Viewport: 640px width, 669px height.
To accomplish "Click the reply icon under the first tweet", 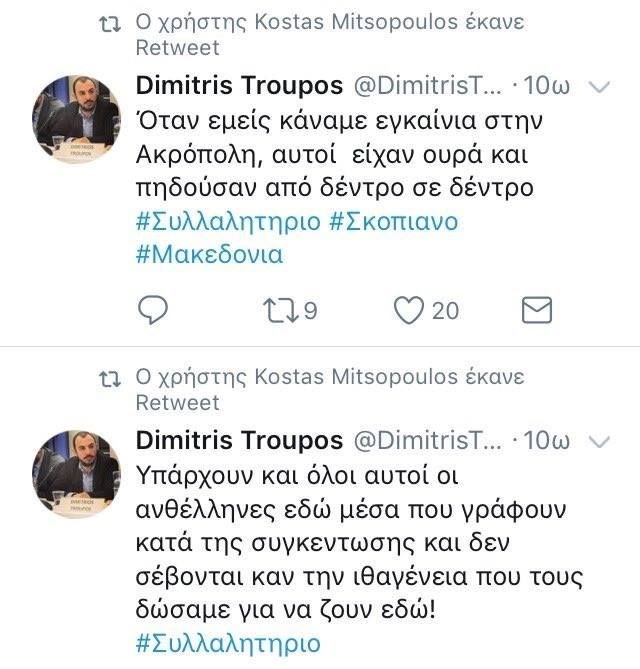I will pos(150,311).
